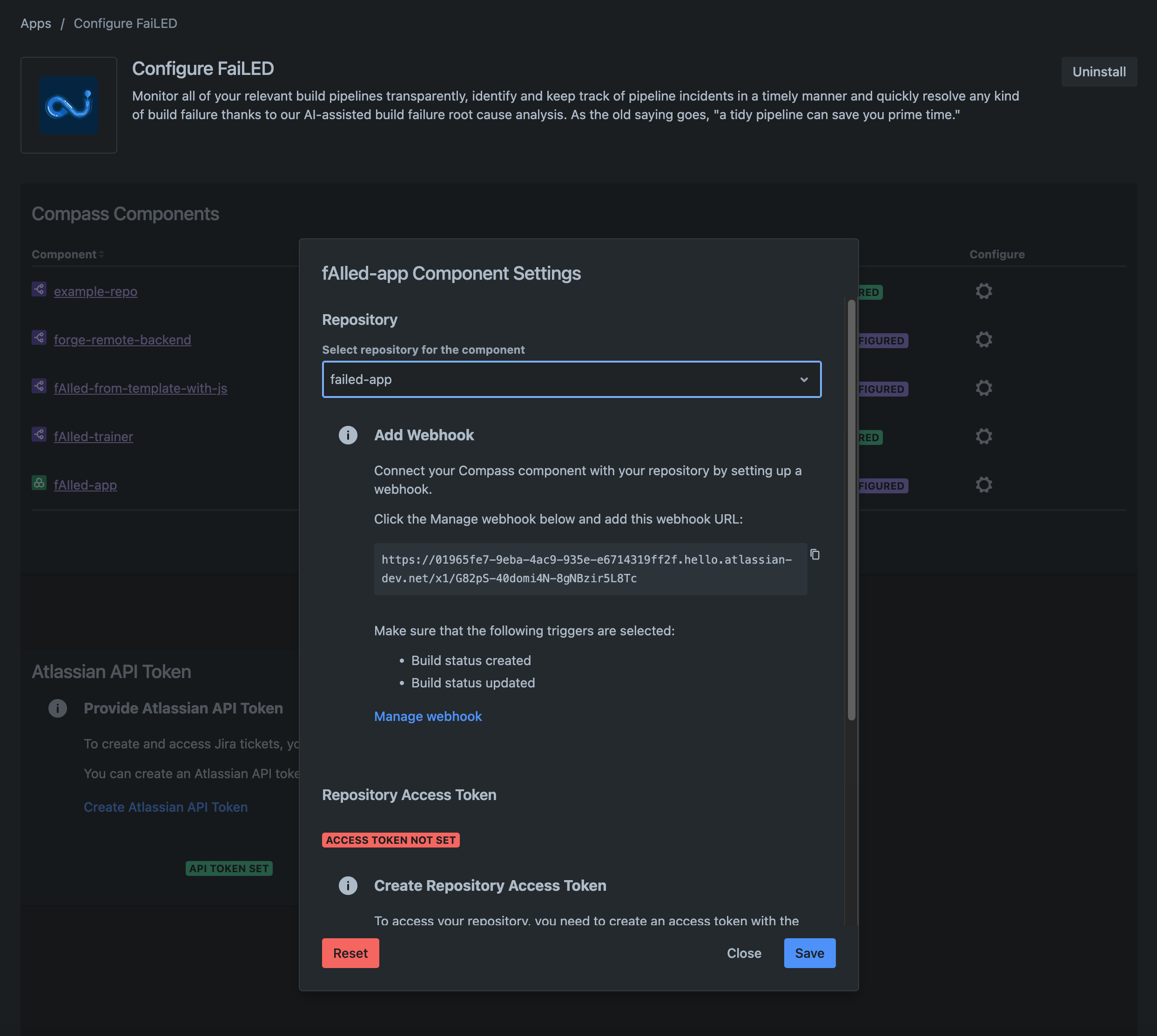The image size is (1157, 1036).
Task: Click the gear icon for example-repo
Action: 983,291
